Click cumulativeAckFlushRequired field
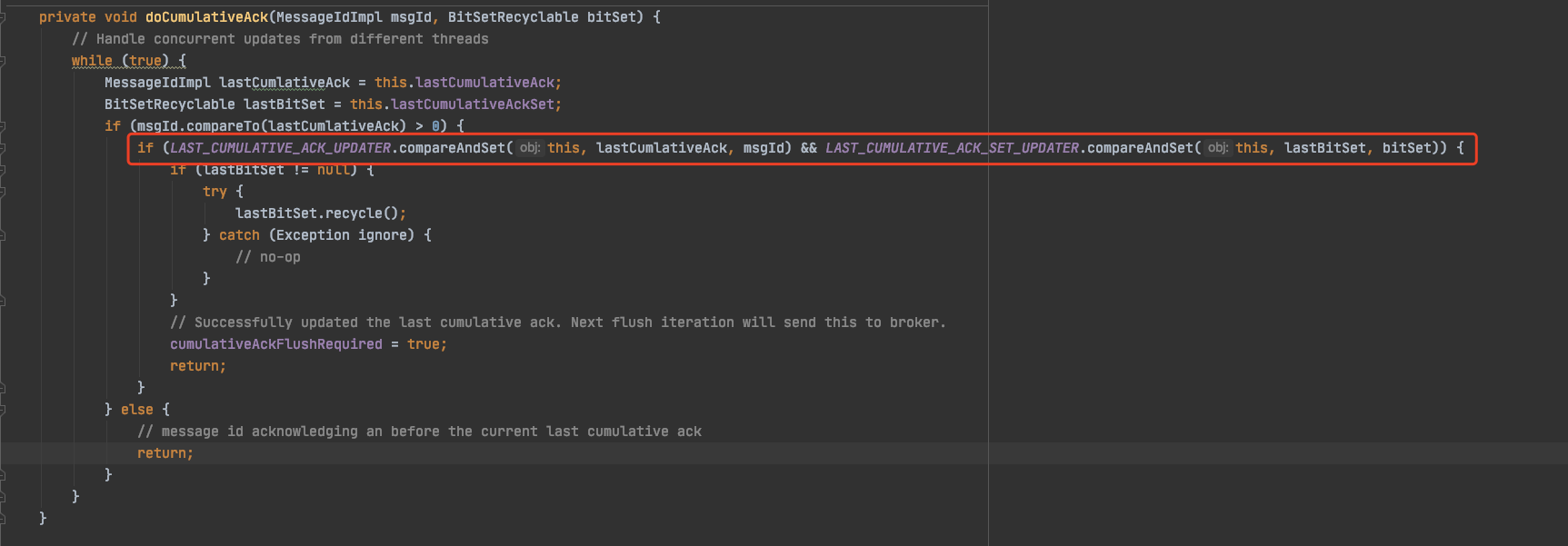Viewport: 1568px width, 546px height. pyautogui.click(x=276, y=344)
